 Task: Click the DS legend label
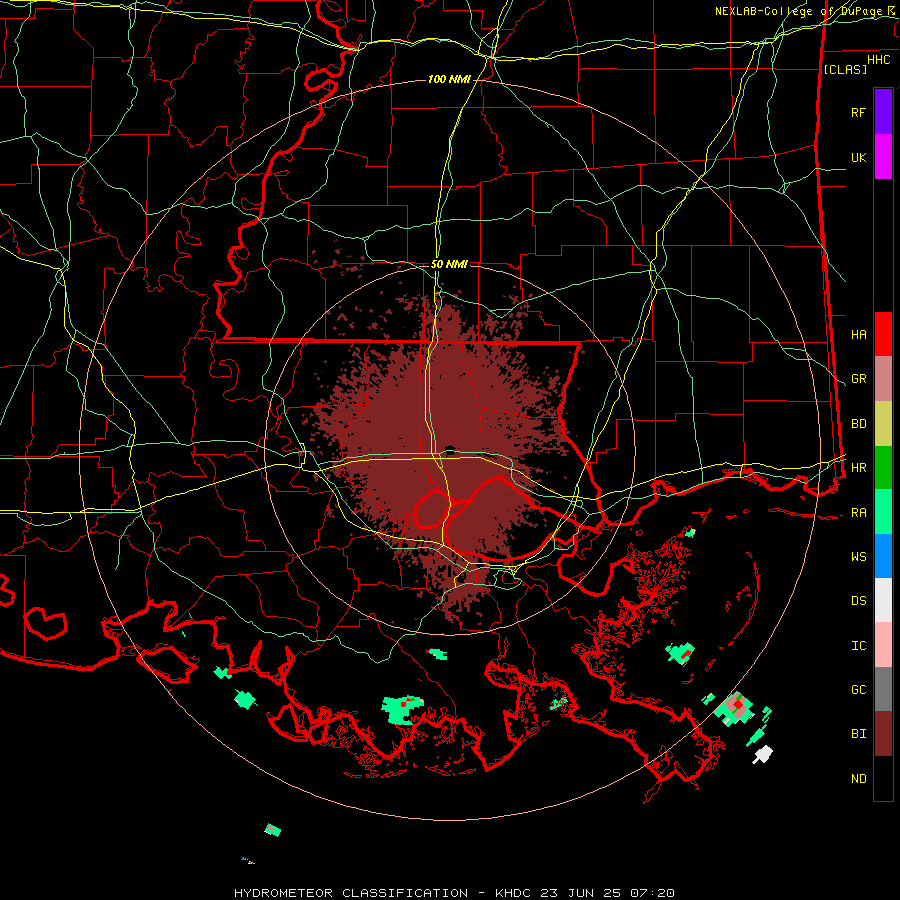pyautogui.click(x=858, y=601)
